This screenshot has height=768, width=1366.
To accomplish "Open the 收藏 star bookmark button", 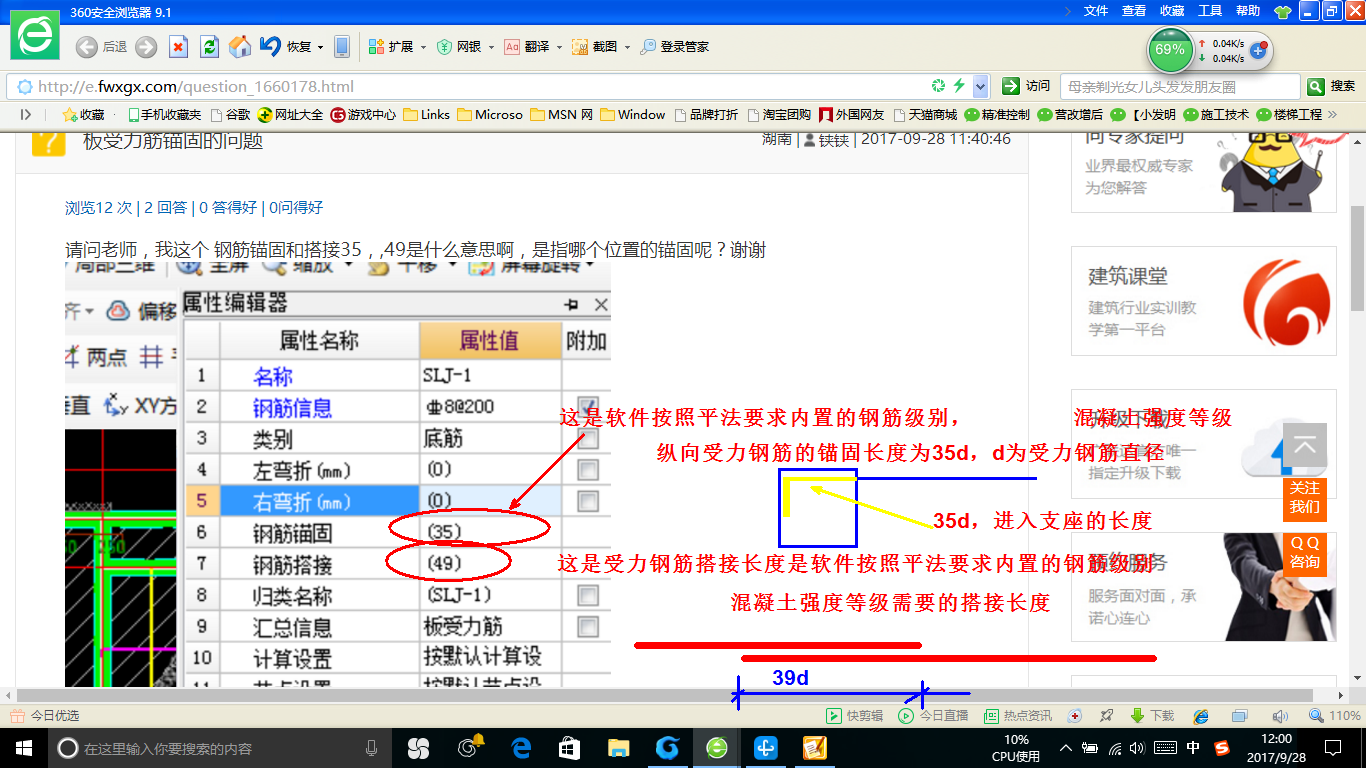I will pyautogui.click(x=83, y=114).
